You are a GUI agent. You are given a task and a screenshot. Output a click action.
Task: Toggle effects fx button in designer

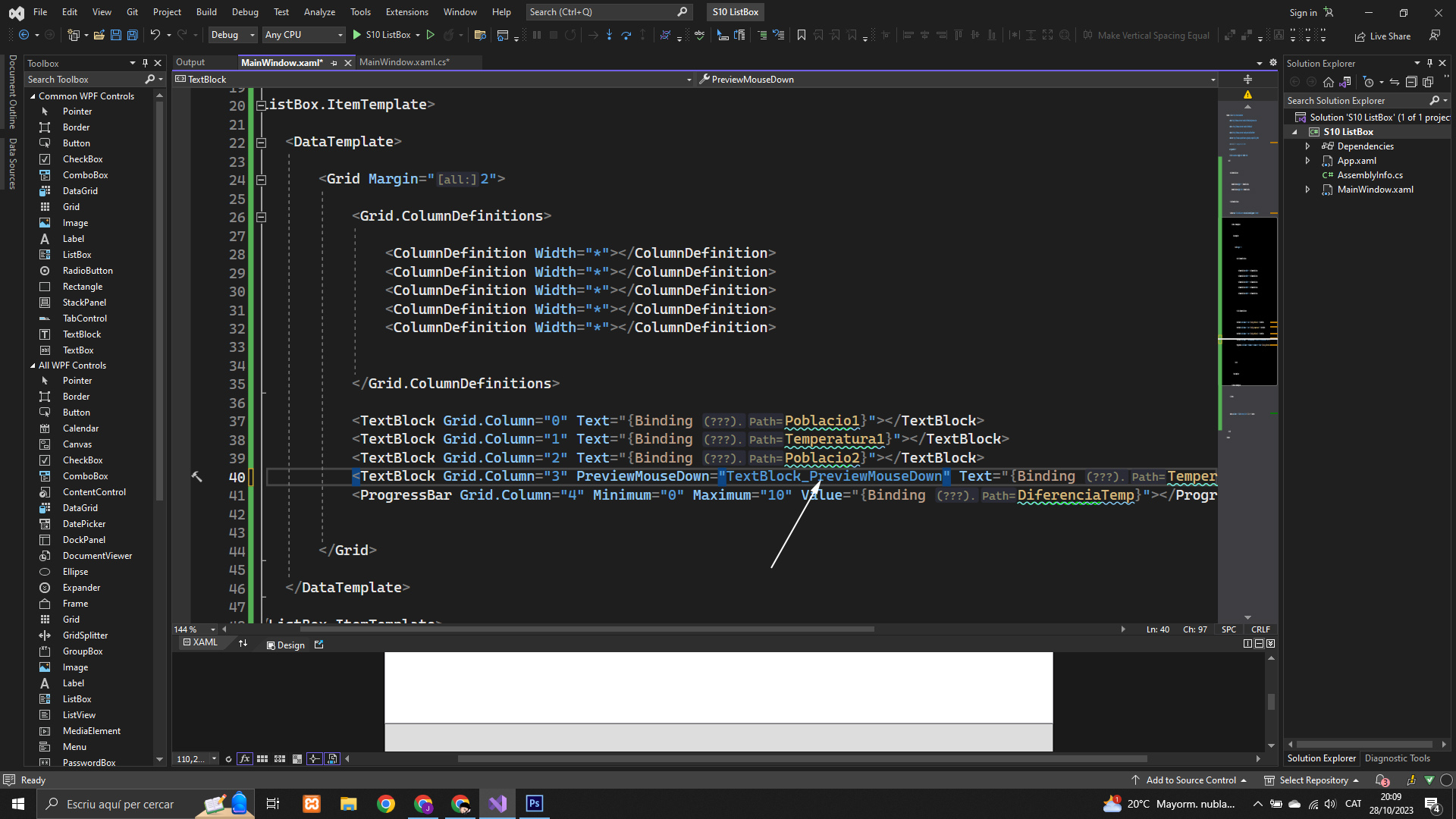click(245, 759)
